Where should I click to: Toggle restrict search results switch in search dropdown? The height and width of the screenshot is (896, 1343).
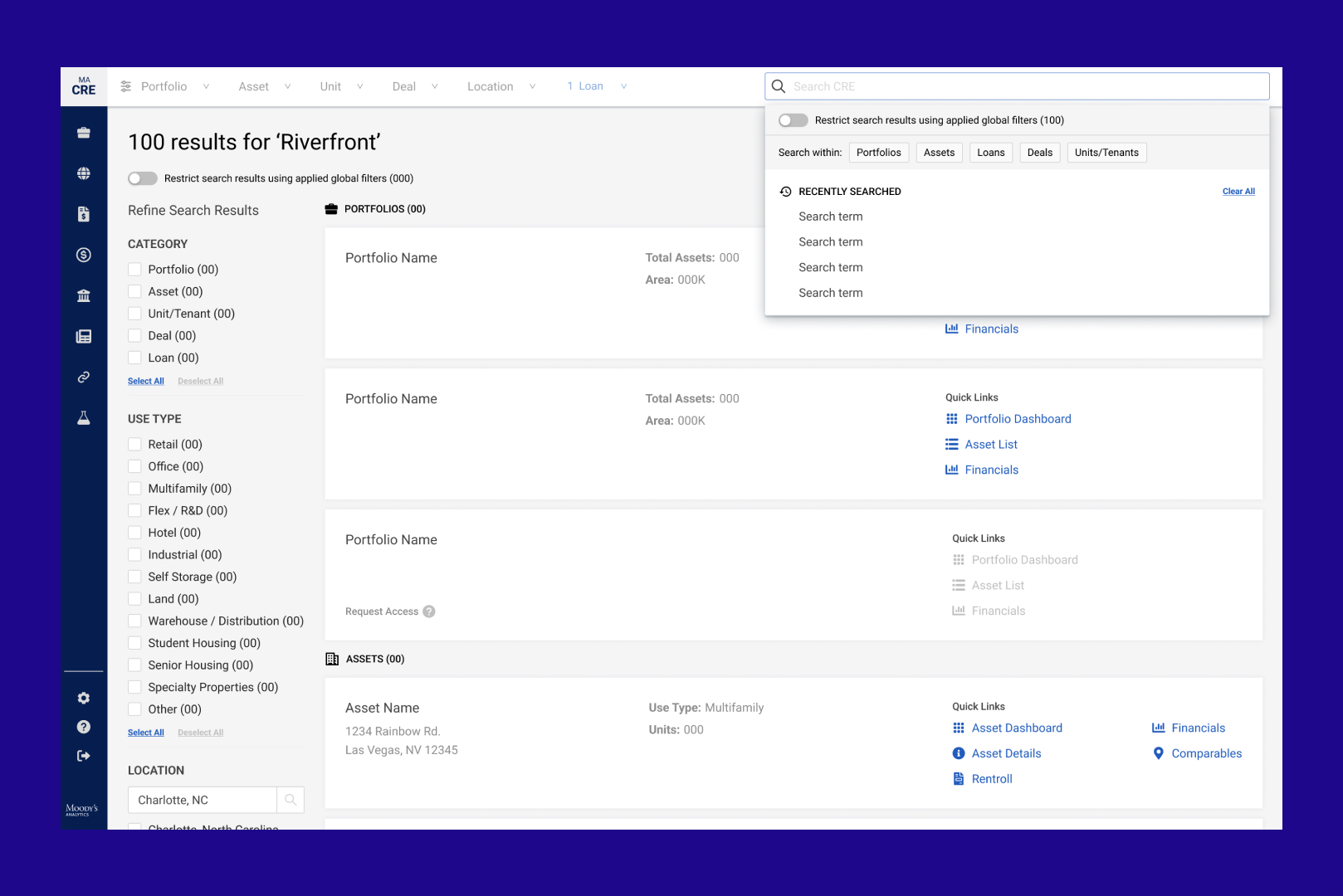[793, 120]
